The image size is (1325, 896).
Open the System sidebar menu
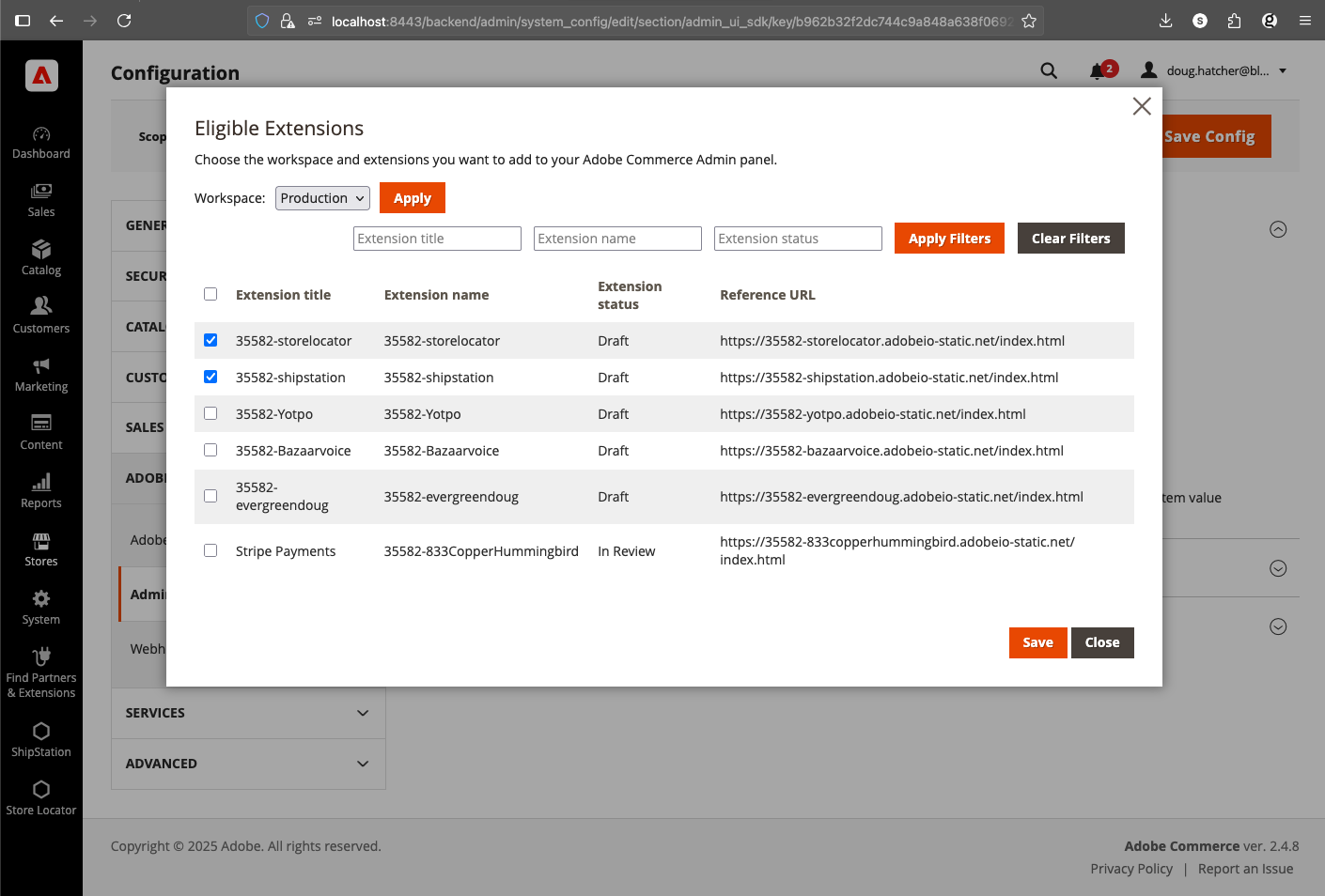(41, 609)
